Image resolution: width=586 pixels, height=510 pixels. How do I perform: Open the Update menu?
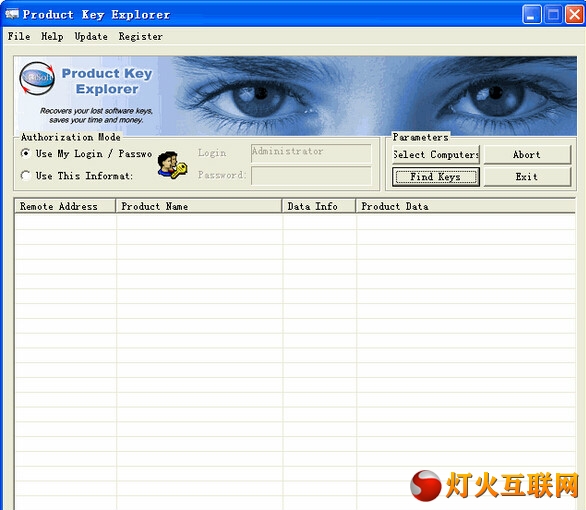pos(91,36)
